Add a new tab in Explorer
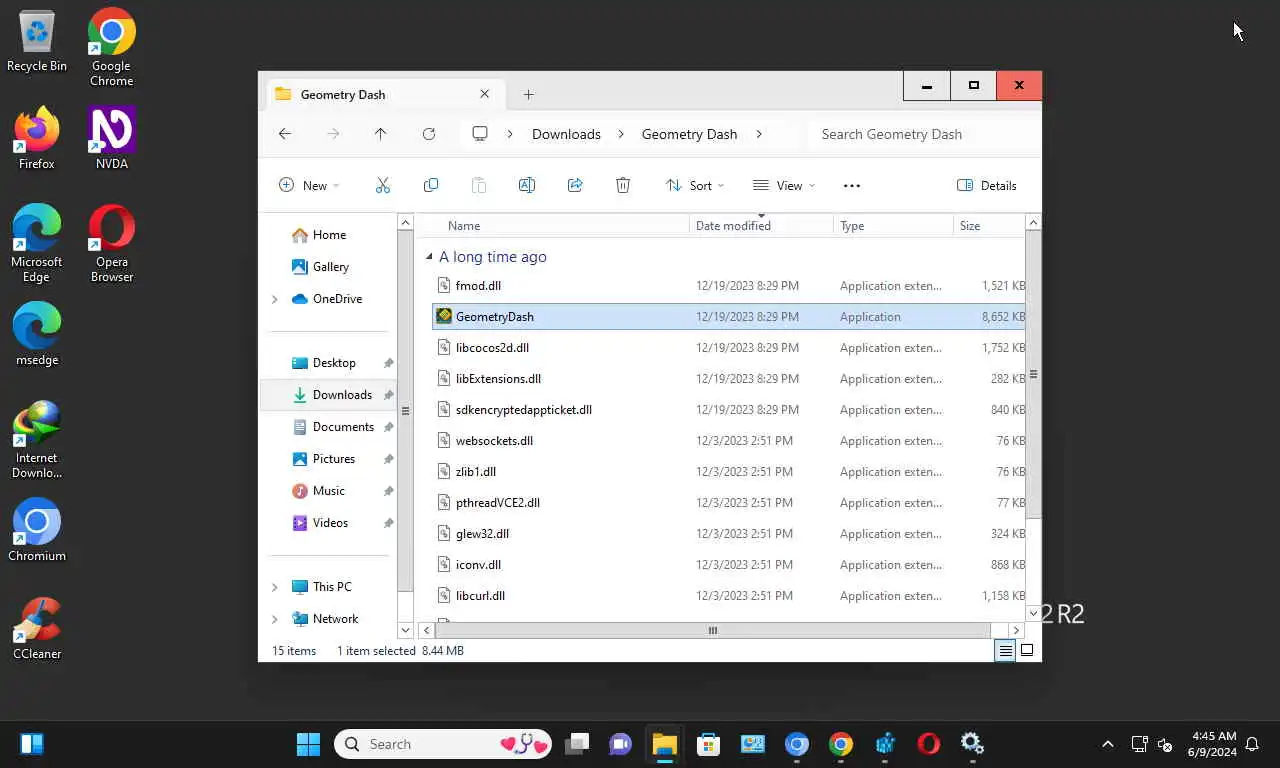 pyautogui.click(x=528, y=94)
